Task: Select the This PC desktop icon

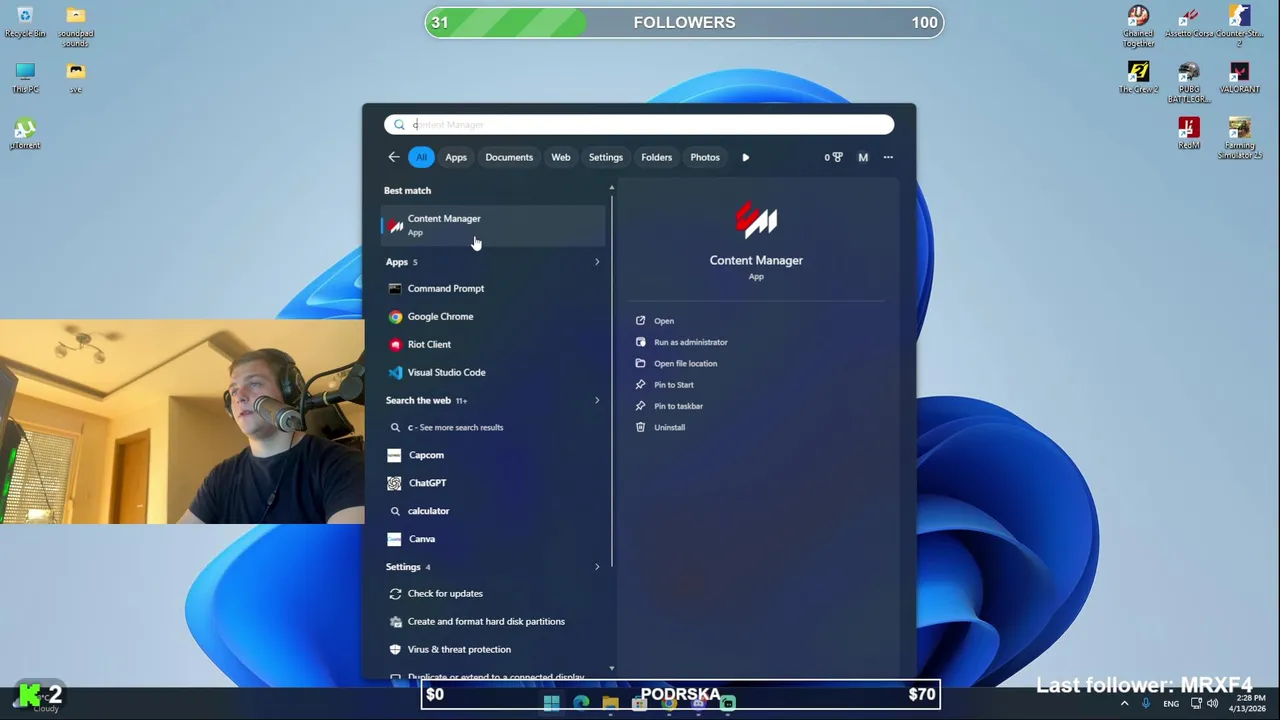Action: pyautogui.click(x=25, y=78)
